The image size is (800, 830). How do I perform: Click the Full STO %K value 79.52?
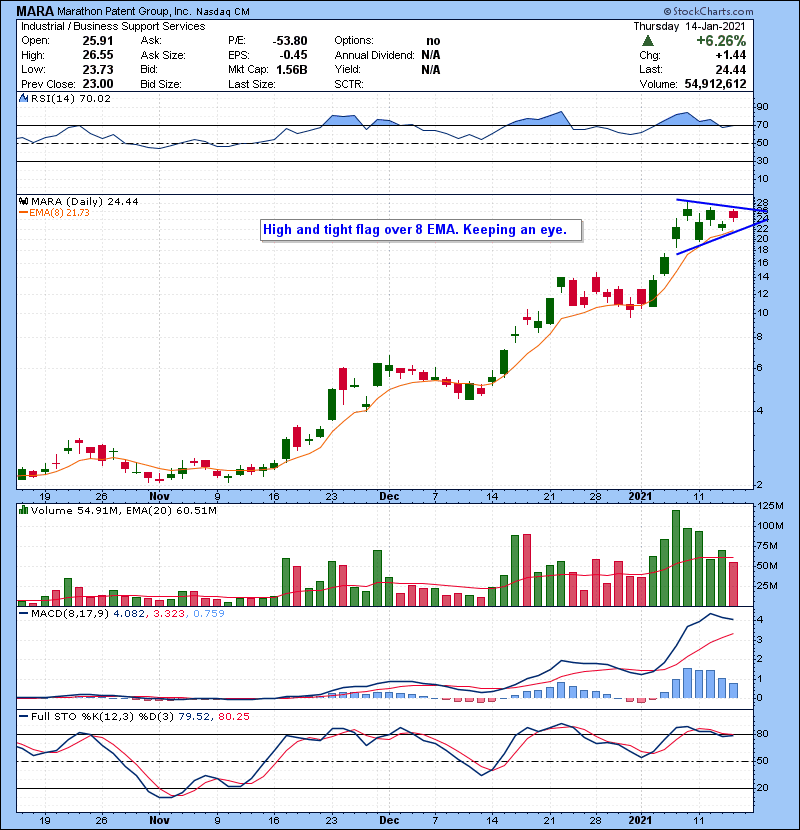[194, 717]
